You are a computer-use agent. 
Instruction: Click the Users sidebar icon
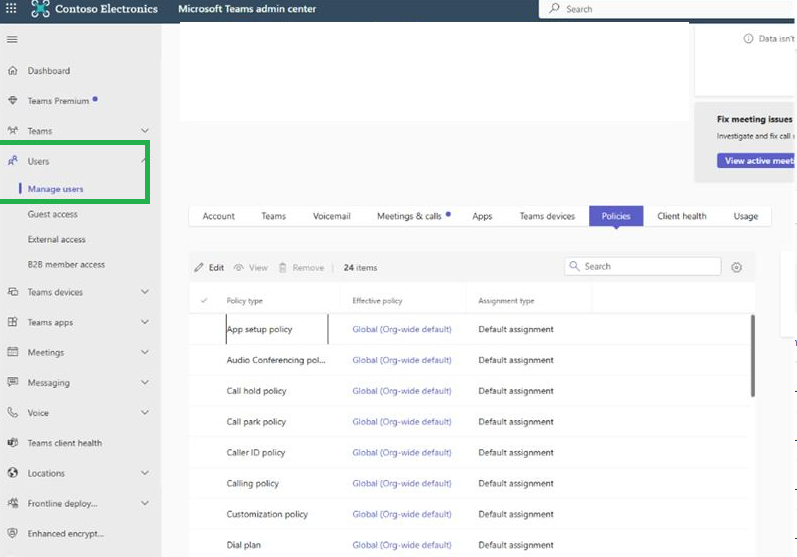point(13,161)
